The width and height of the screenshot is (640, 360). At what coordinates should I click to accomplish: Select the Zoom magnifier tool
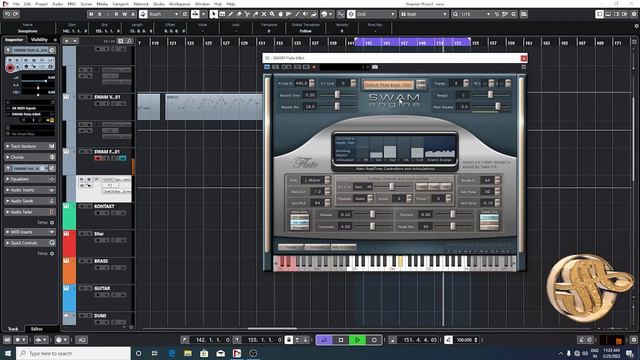click(x=272, y=14)
